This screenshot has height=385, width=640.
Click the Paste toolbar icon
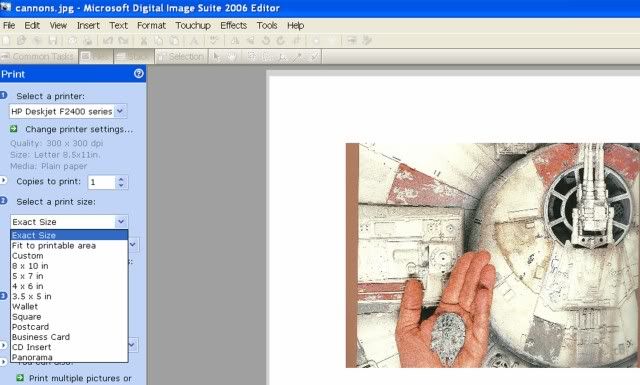[x=174, y=40]
